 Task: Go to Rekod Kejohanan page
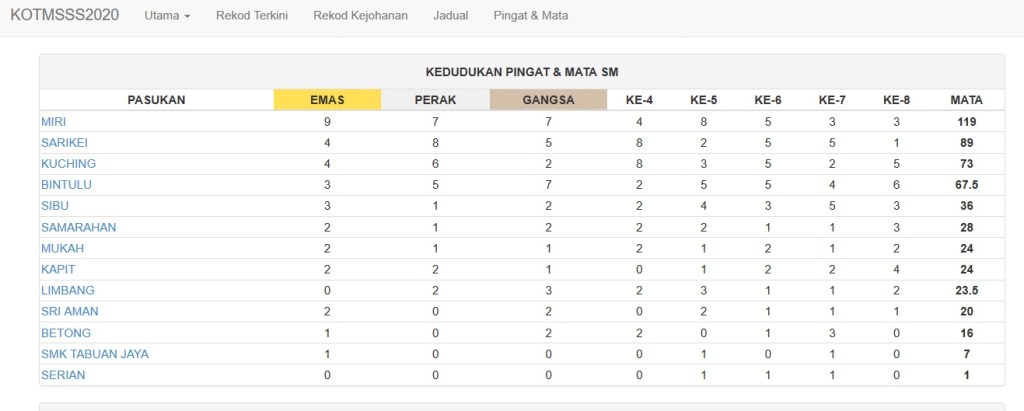pyautogui.click(x=360, y=16)
